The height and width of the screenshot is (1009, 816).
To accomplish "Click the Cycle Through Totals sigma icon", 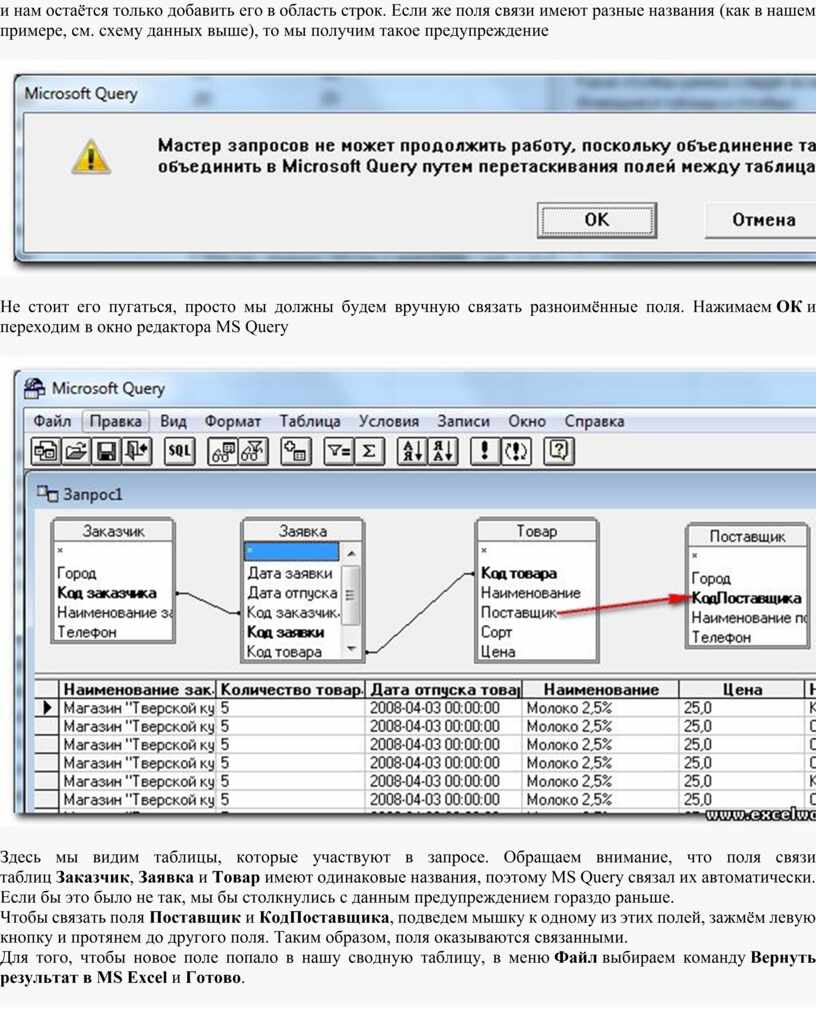I will [x=369, y=451].
